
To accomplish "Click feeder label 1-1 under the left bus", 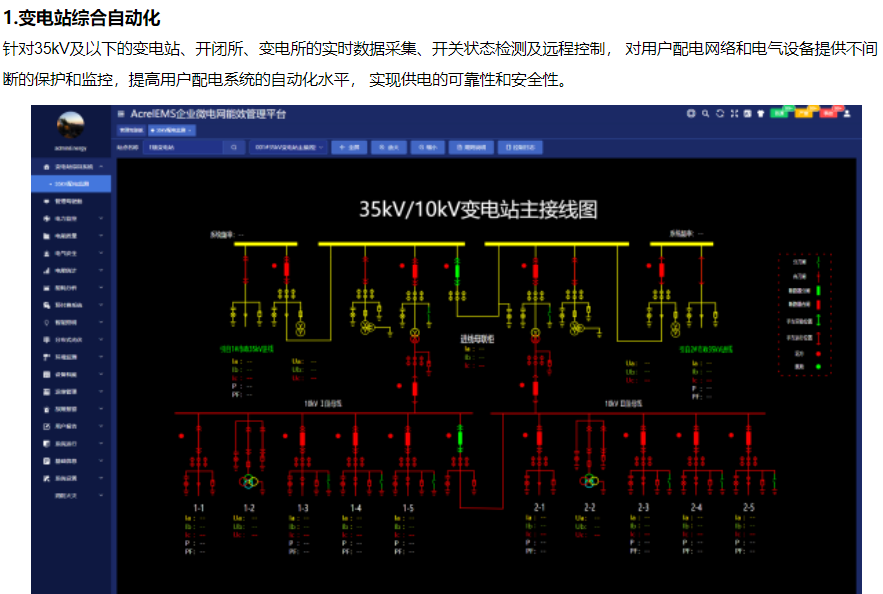I will (199, 508).
